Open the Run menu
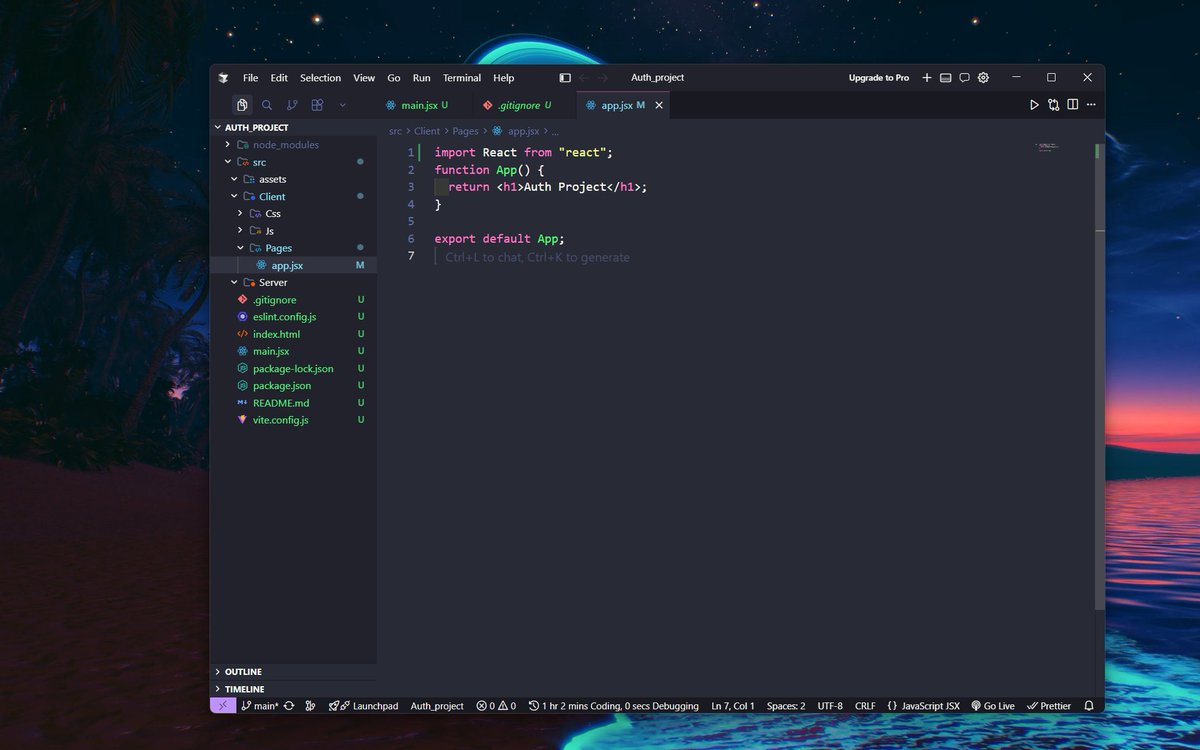The height and width of the screenshot is (750, 1200). click(422, 78)
